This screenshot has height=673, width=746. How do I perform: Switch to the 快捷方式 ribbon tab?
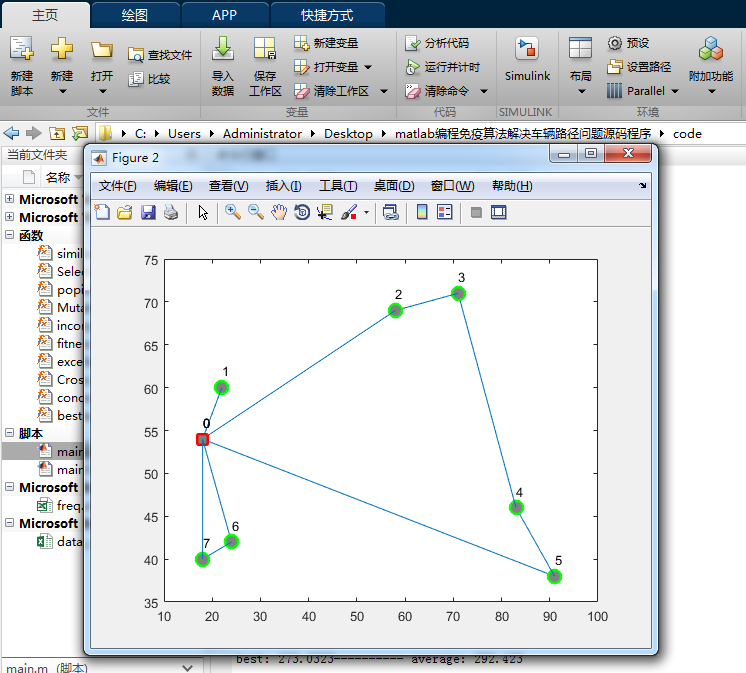click(x=327, y=15)
